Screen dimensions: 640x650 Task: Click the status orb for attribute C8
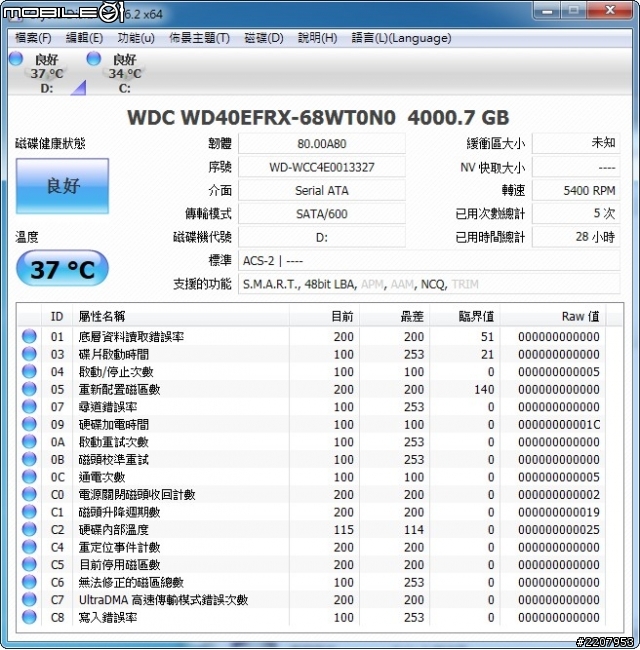point(29,617)
